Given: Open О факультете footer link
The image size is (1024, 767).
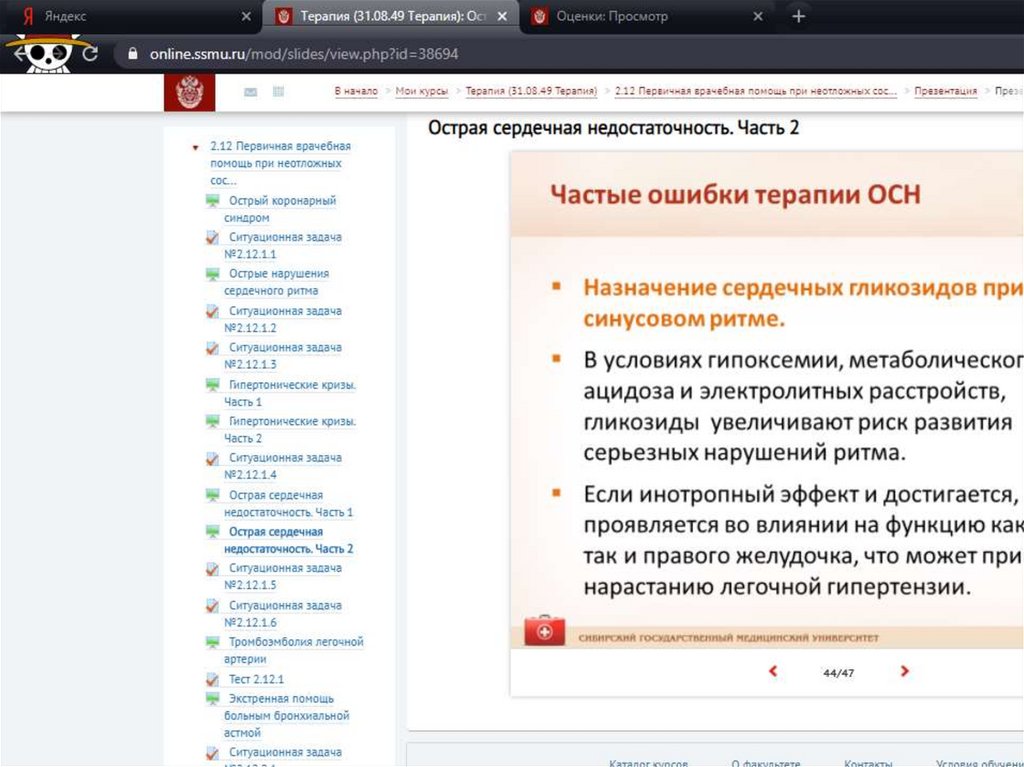Looking at the screenshot, I should 765,762.
